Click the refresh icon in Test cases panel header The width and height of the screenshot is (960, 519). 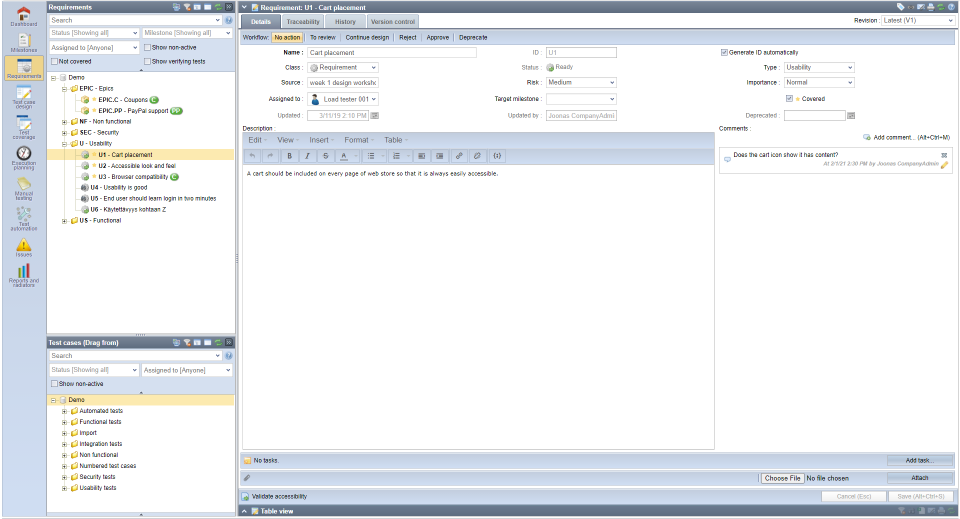click(218, 343)
